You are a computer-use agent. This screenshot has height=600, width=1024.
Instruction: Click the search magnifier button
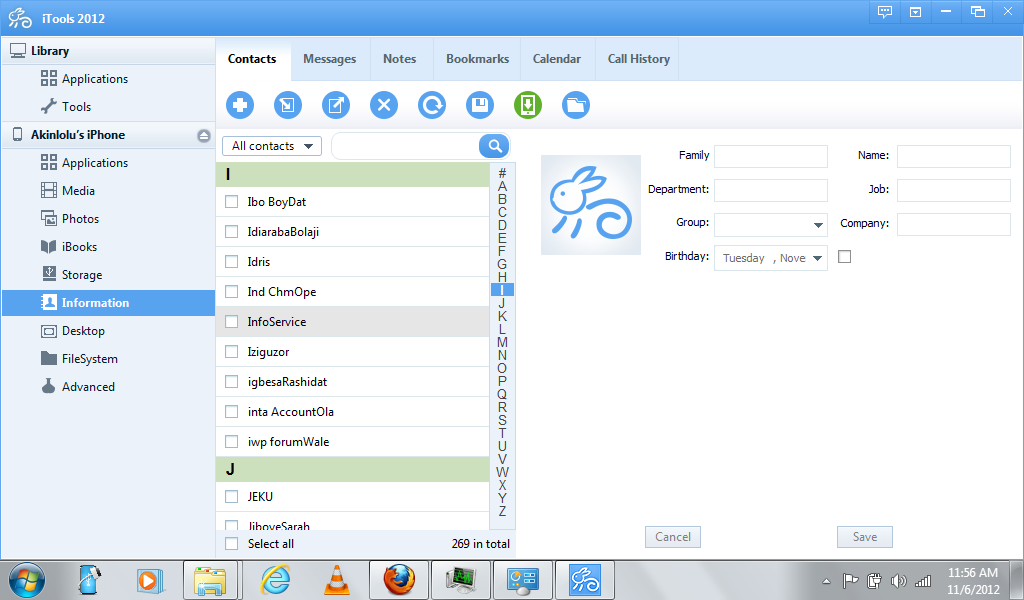click(x=494, y=146)
